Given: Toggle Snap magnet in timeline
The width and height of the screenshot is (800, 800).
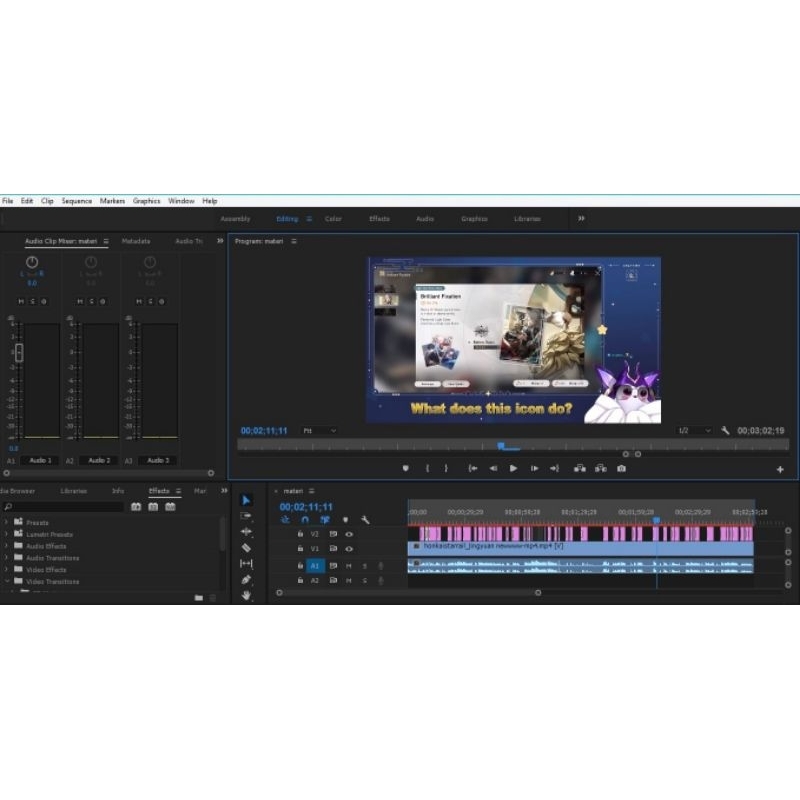Looking at the screenshot, I should pos(305,520).
